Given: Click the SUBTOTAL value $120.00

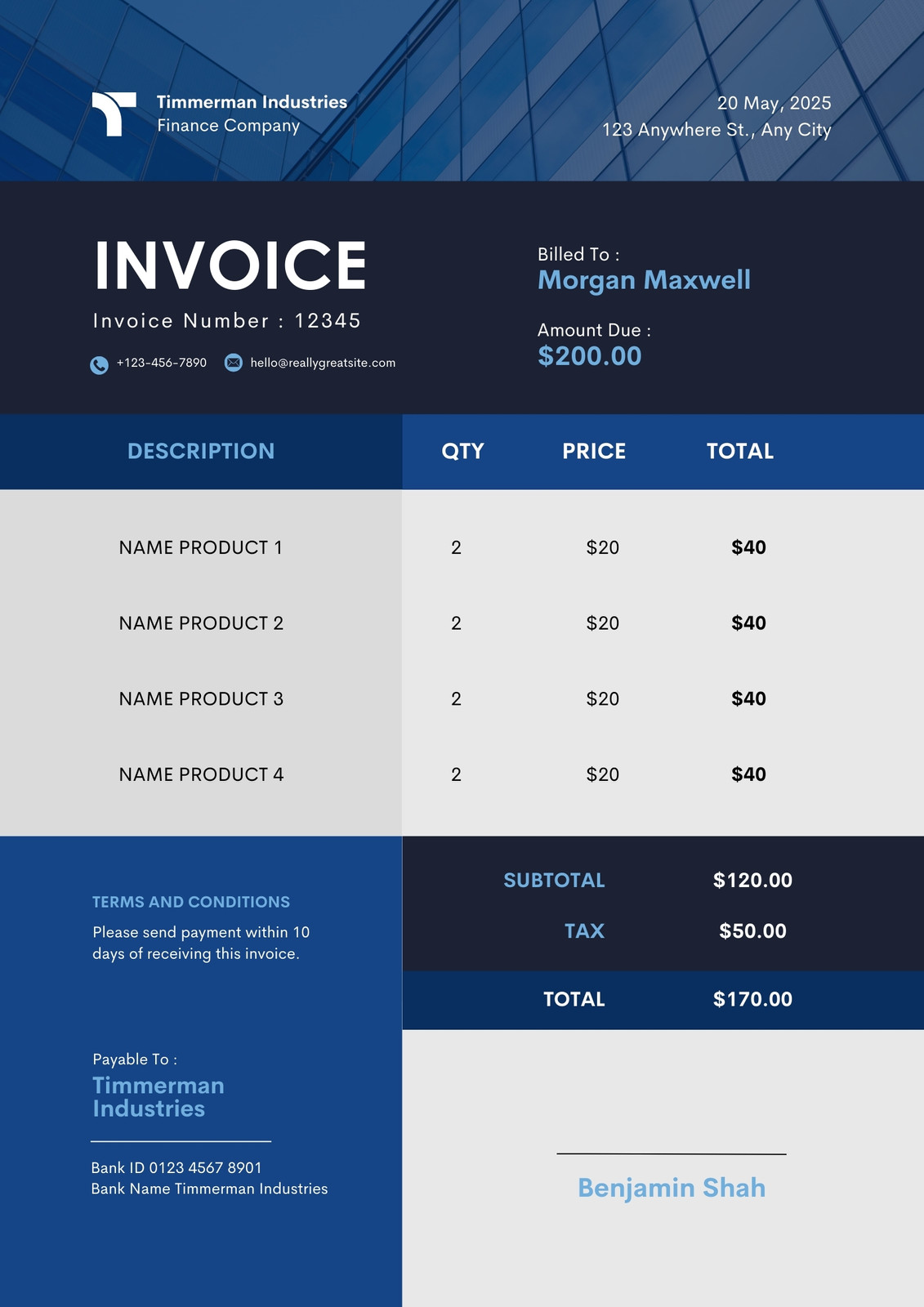Looking at the screenshot, I should click(752, 880).
